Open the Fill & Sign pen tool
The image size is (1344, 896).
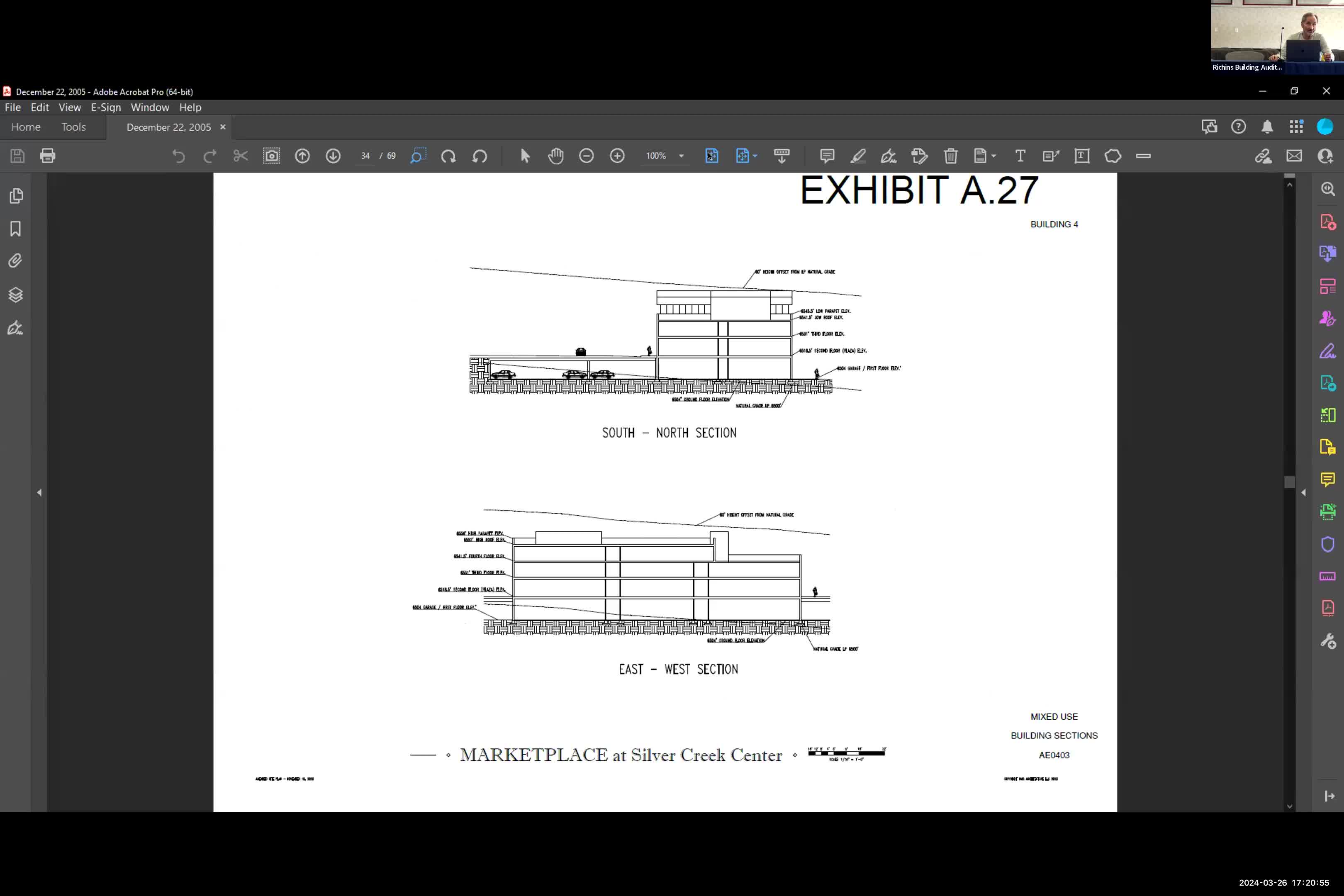click(889, 156)
